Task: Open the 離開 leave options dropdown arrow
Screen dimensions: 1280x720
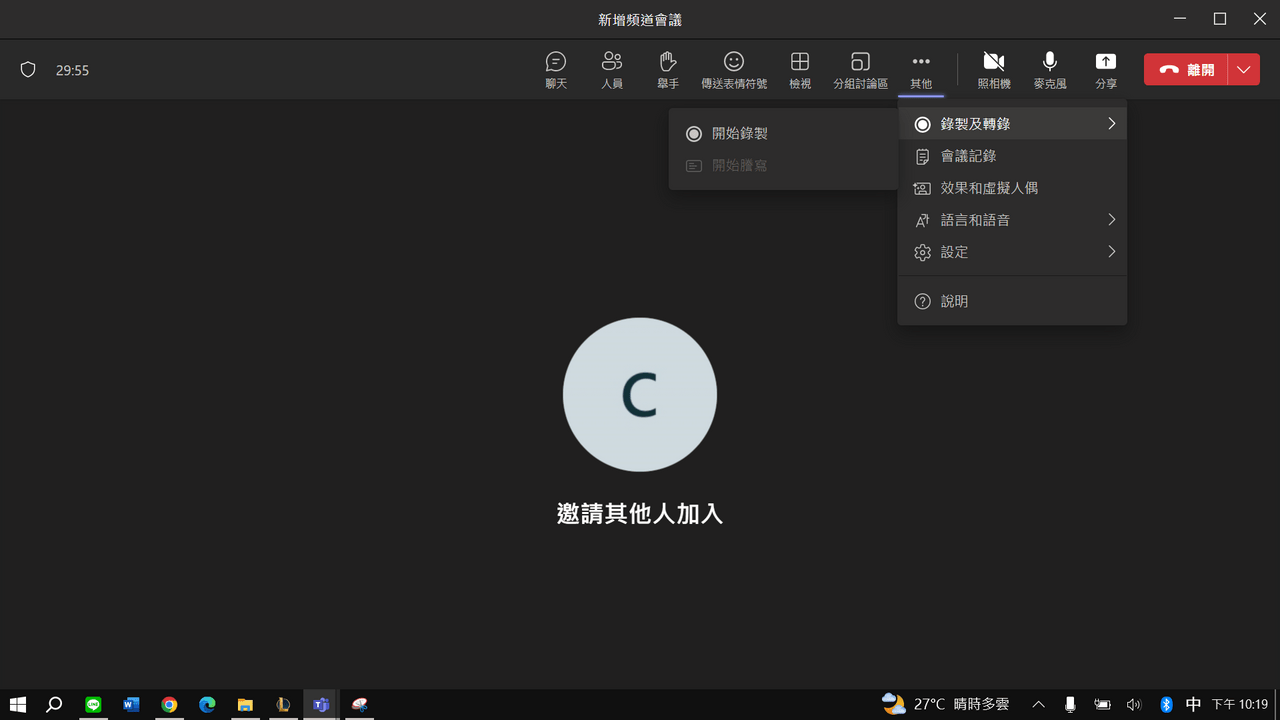Action: pos(1243,69)
